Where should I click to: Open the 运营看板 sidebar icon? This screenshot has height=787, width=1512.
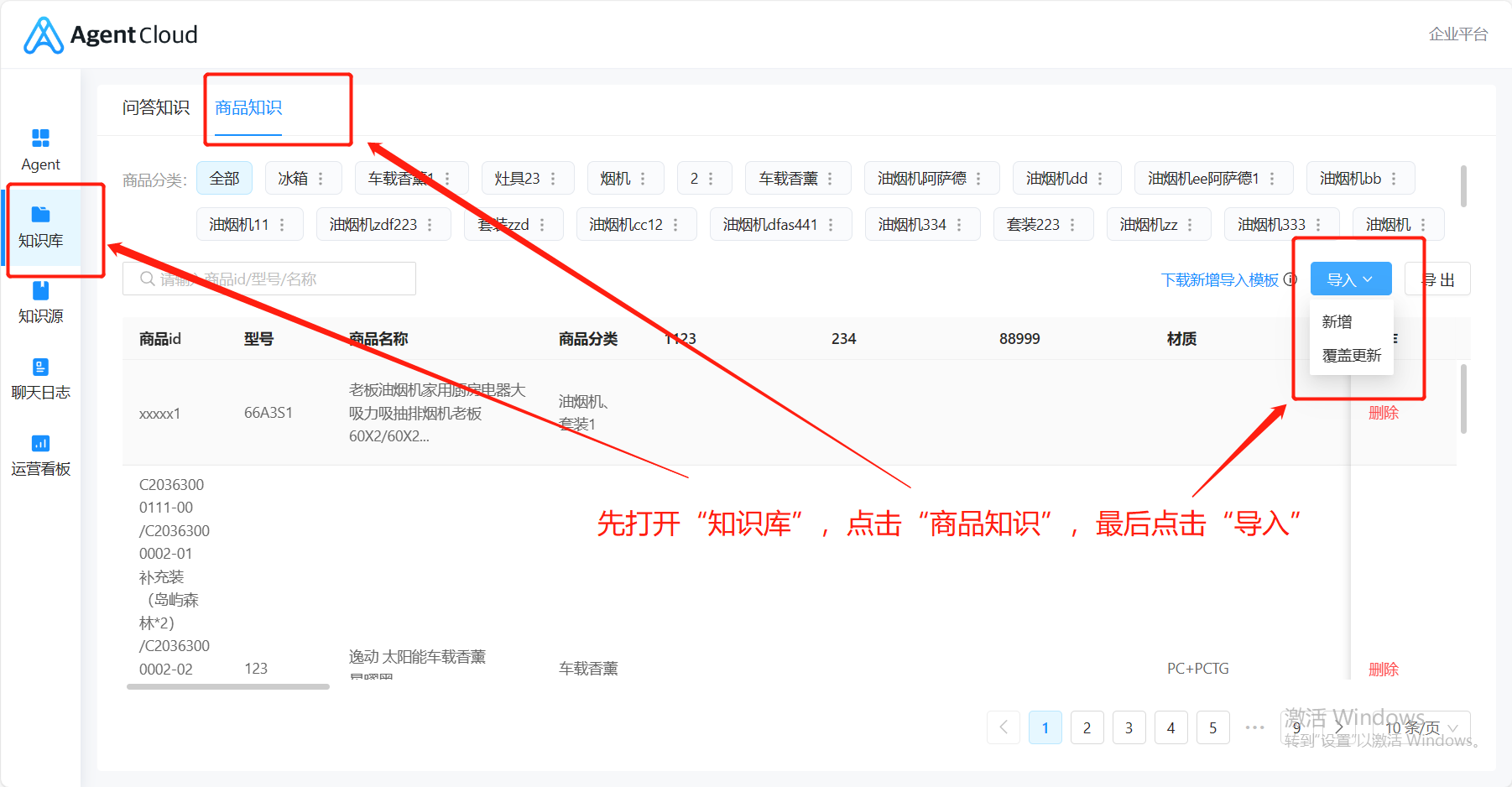pos(40,443)
